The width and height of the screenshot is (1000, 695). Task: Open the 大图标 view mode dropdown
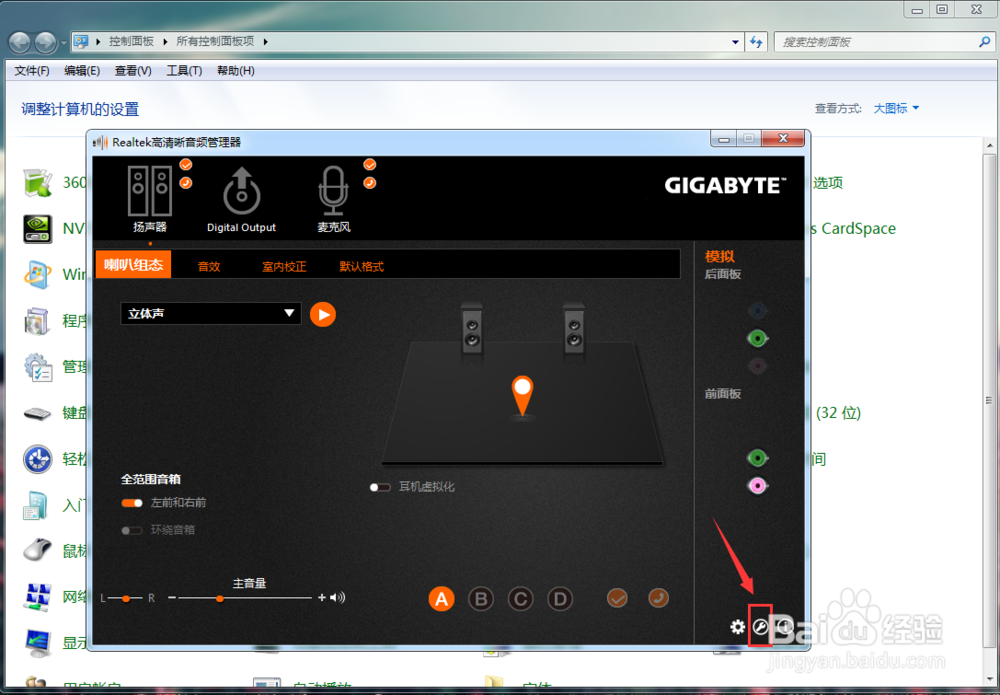click(x=896, y=108)
